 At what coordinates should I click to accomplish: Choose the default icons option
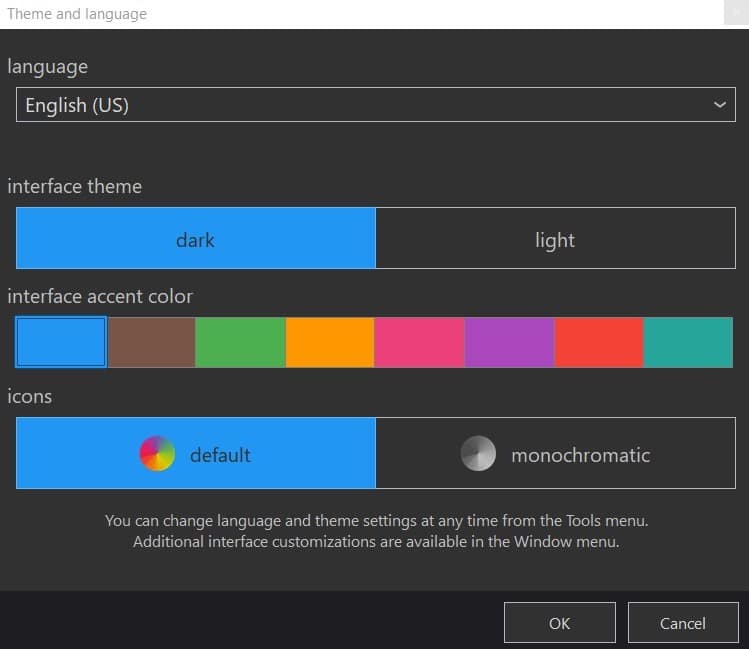tap(196, 454)
